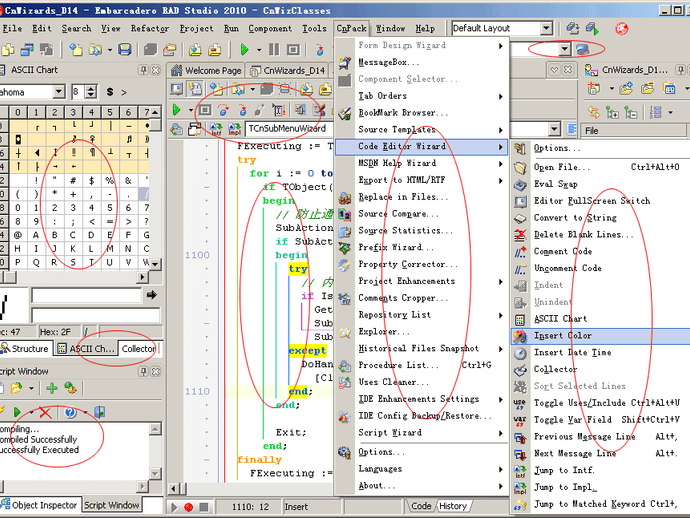Click Save floppy disk toolbar icon
690x518 pixels.
pos(125,50)
